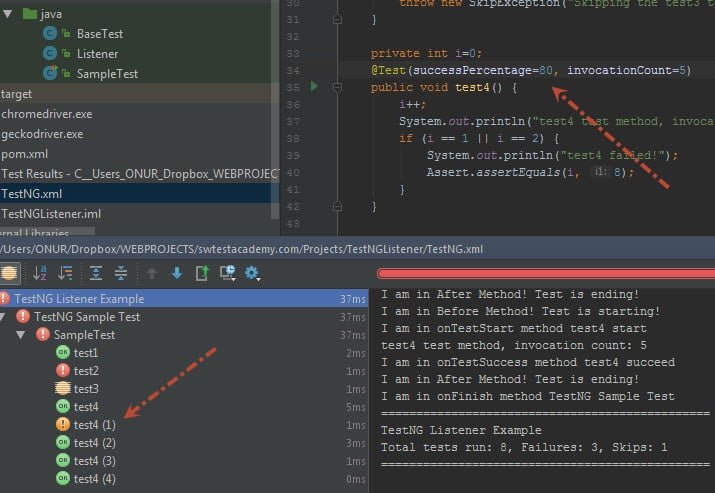Click the 'onTestSuccess method test4 succeed' console line

pyautogui.click(x=528, y=363)
